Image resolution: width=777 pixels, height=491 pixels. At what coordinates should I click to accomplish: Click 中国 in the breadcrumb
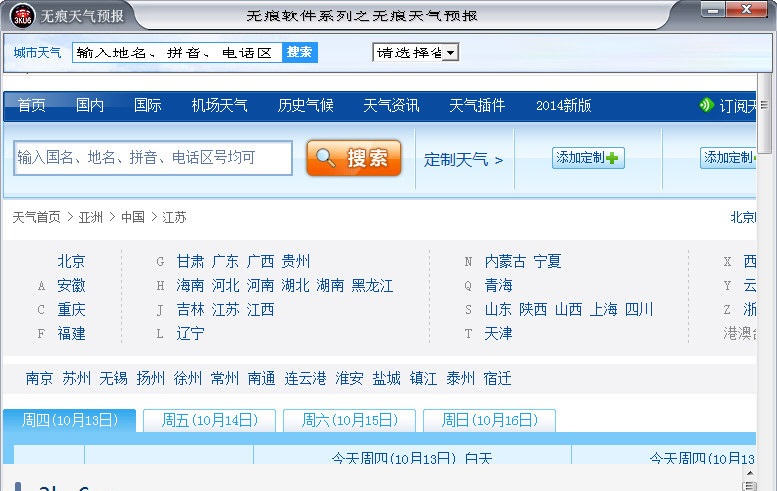pyautogui.click(x=133, y=217)
